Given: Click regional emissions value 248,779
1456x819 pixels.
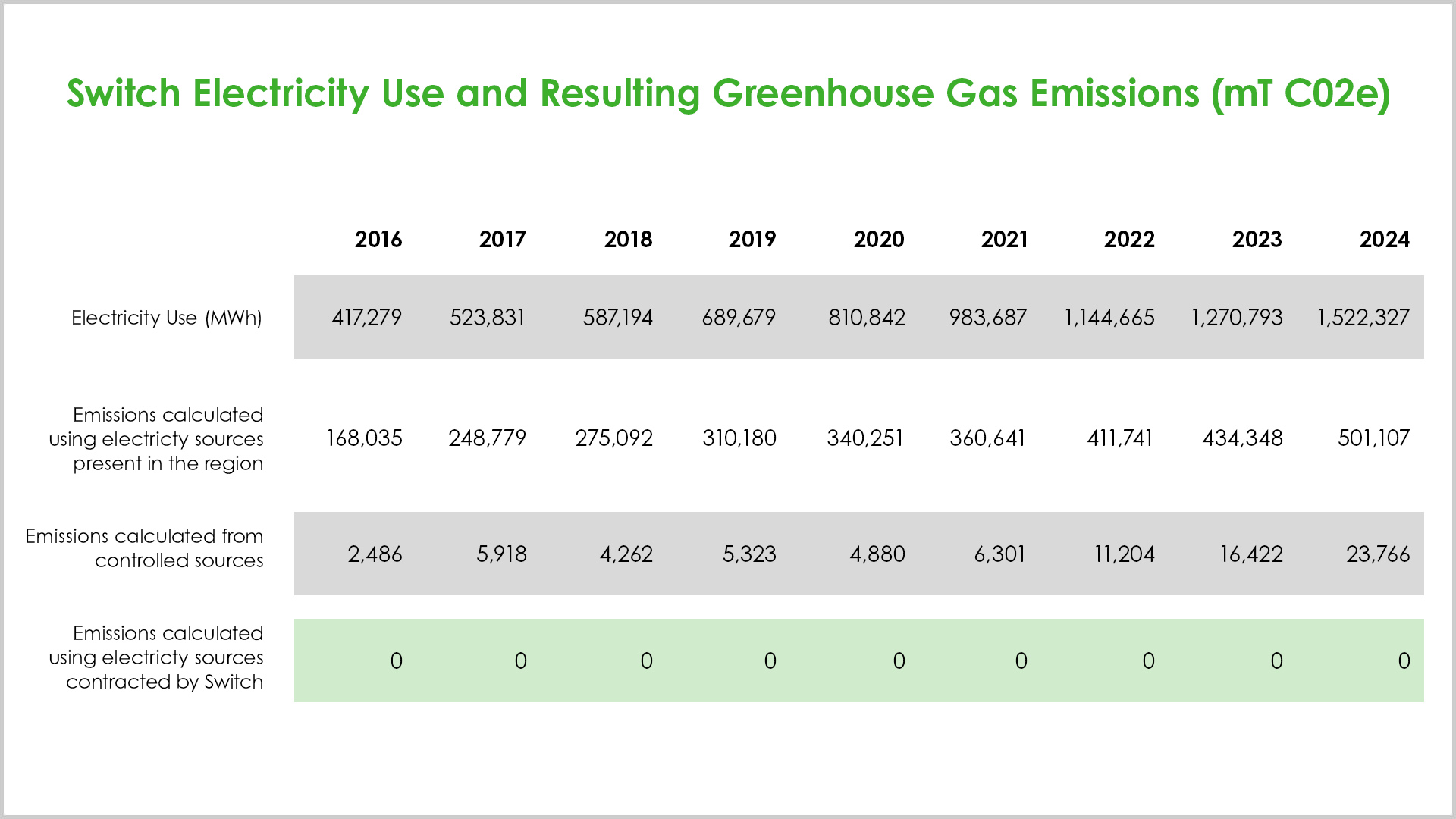Looking at the screenshot, I should point(488,438).
